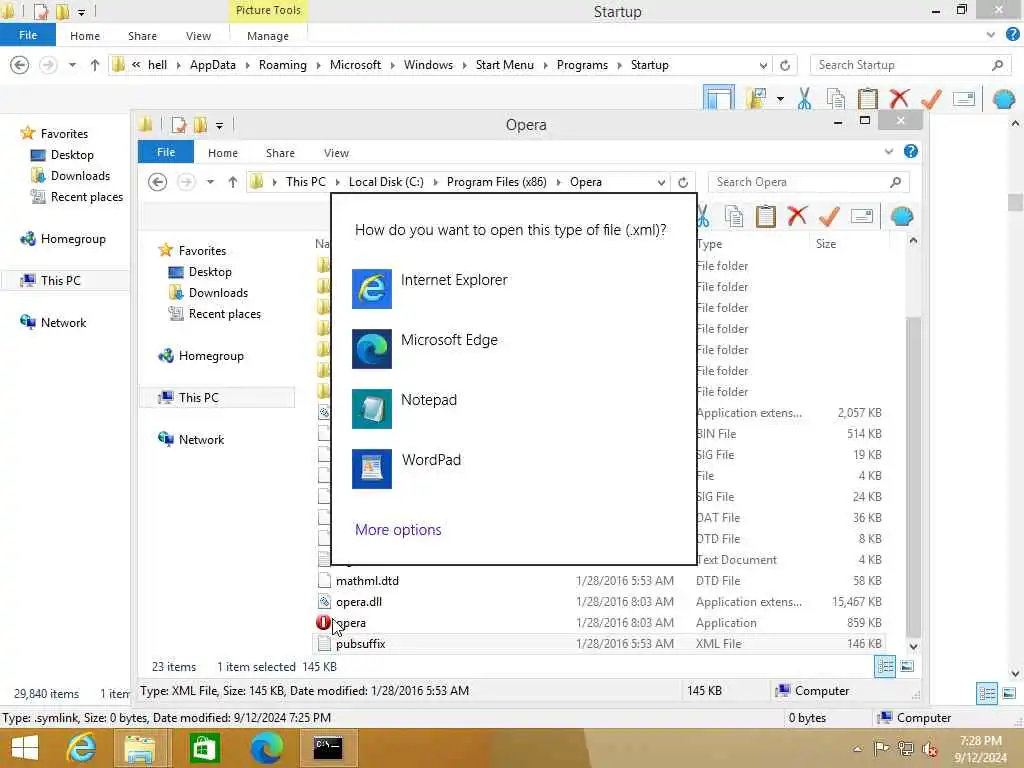
Task: Click the Copy icon in Startup window toolbar
Action: [x=836, y=99]
